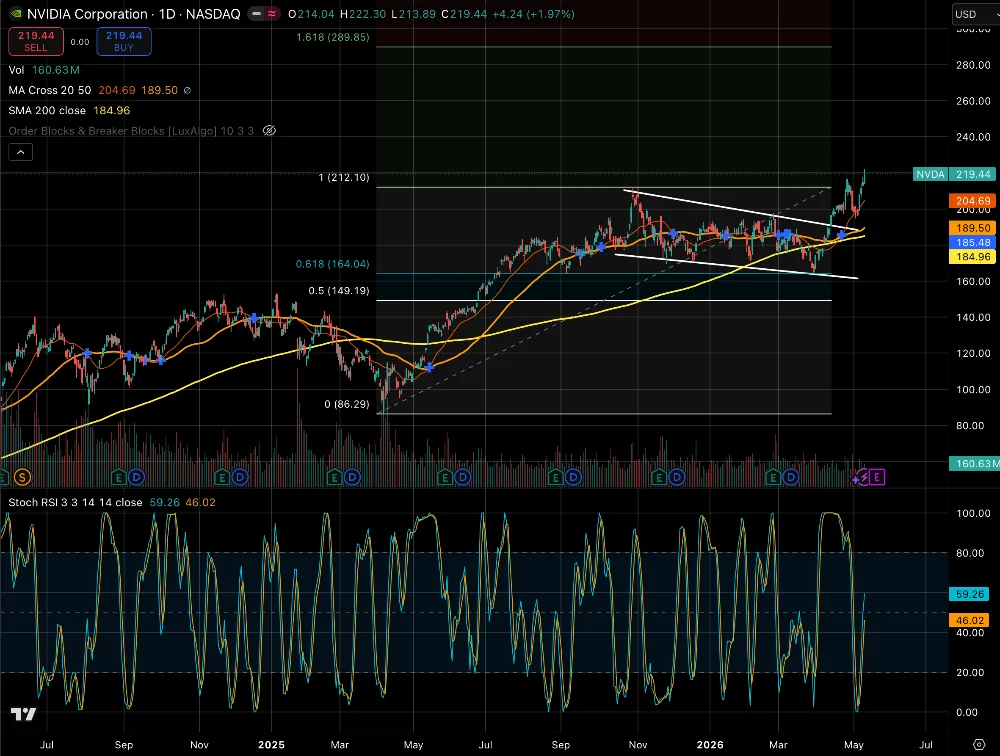
Task: Select the 0.618 (164.04) Fibonacci label
Action: pos(332,264)
